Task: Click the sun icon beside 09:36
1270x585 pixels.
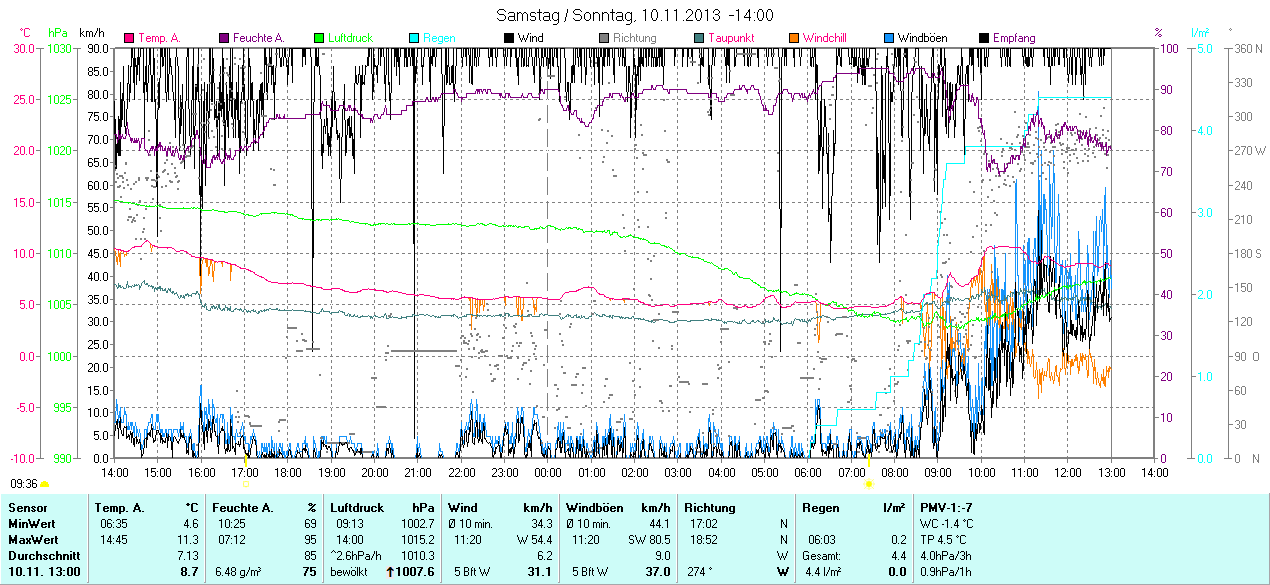Action: 45,484
